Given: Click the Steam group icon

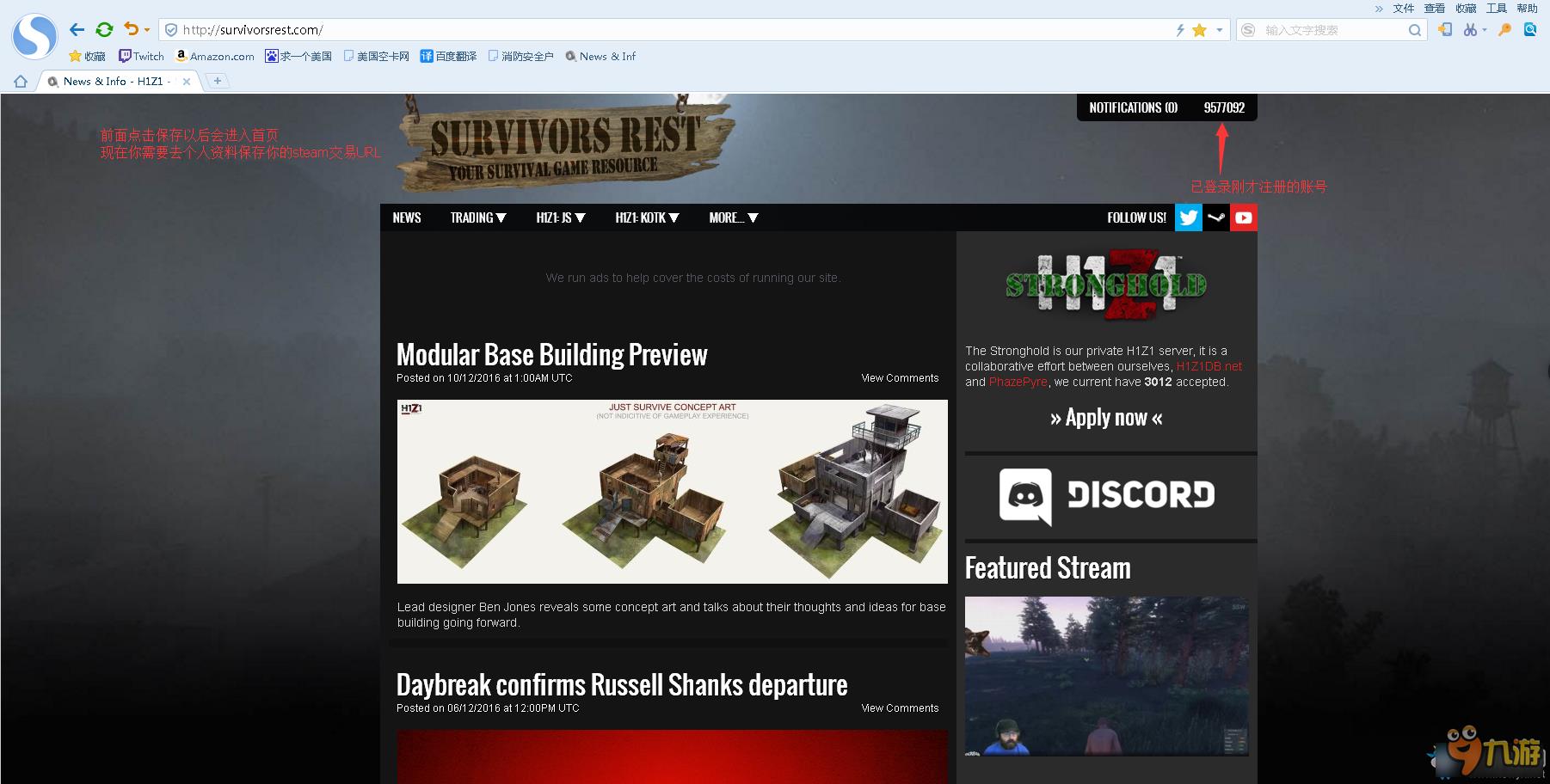Looking at the screenshot, I should point(1216,217).
